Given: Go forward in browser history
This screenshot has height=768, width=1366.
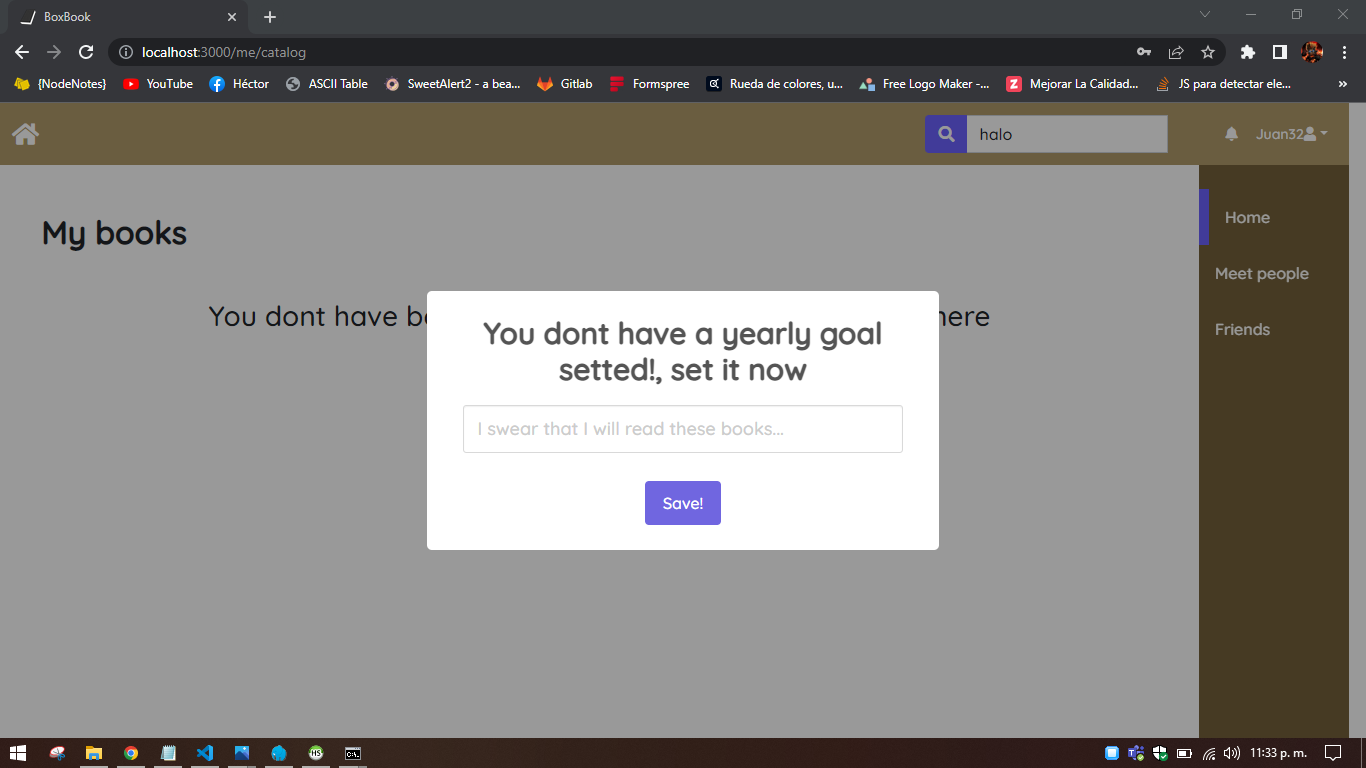Looking at the screenshot, I should tap(54, 52).
